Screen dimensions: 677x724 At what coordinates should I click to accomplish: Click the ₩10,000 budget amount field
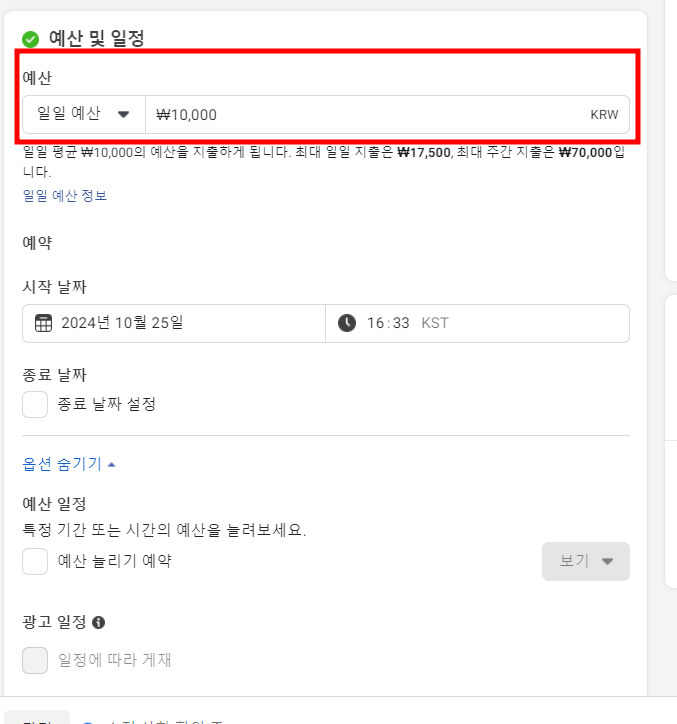point(387,115)
